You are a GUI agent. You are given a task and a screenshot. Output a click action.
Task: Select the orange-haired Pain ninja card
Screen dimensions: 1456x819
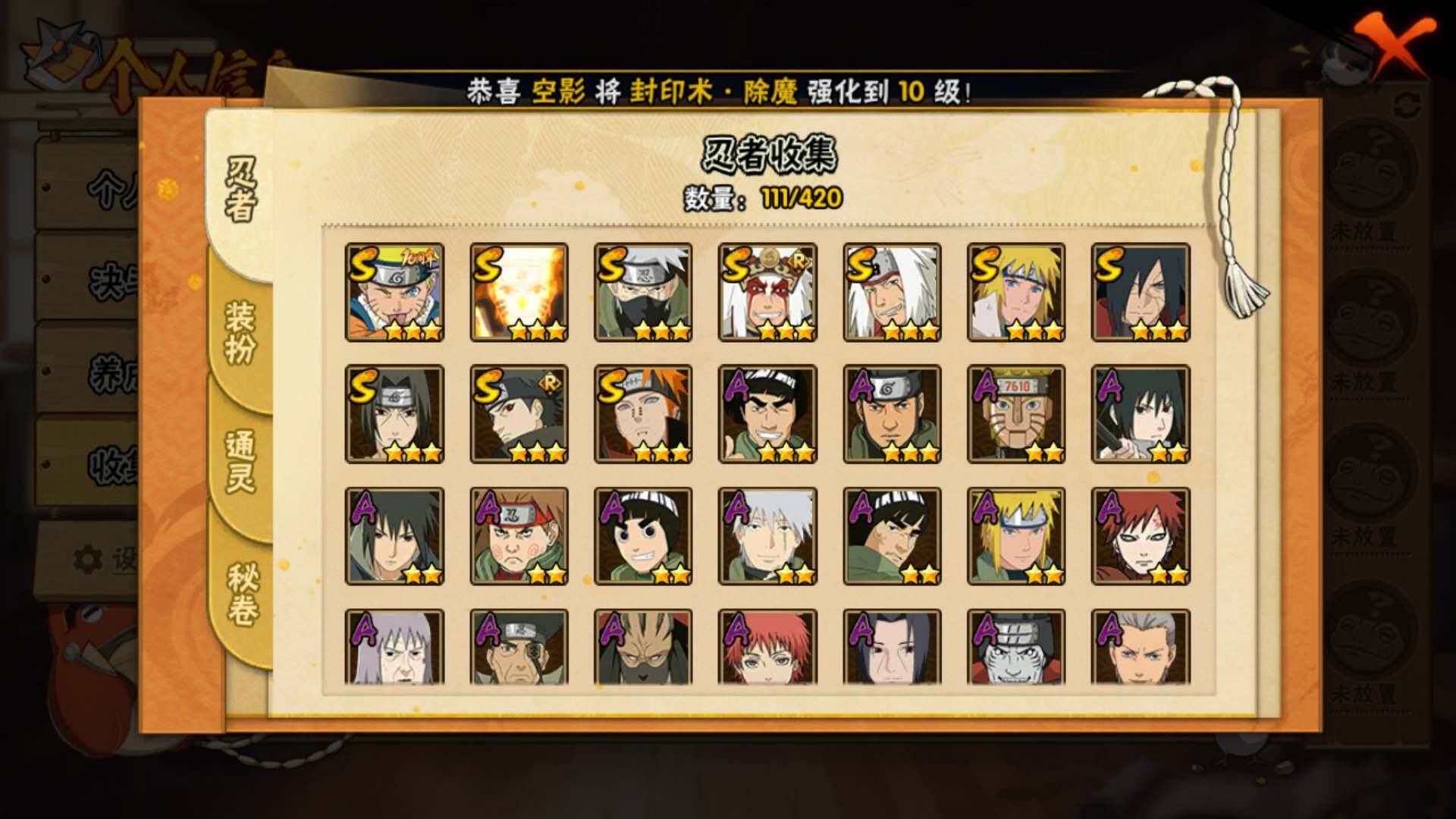point(643,414)
